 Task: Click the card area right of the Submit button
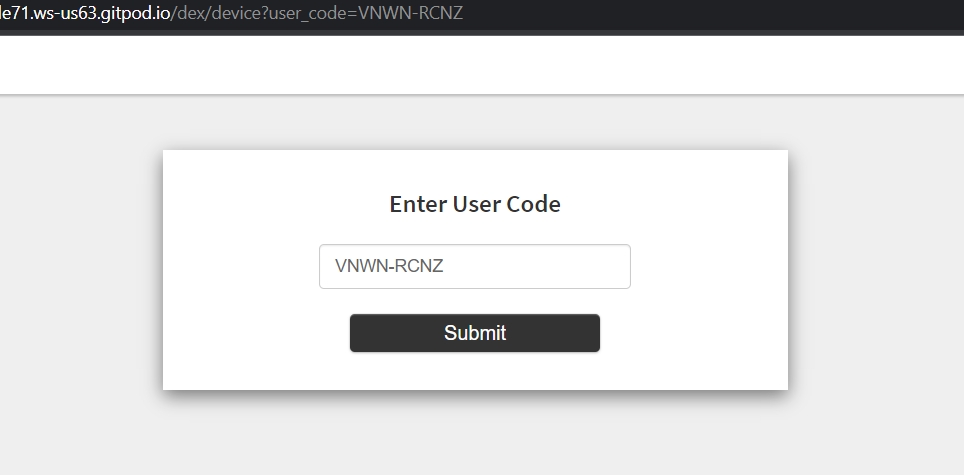(x=695, y=333)
